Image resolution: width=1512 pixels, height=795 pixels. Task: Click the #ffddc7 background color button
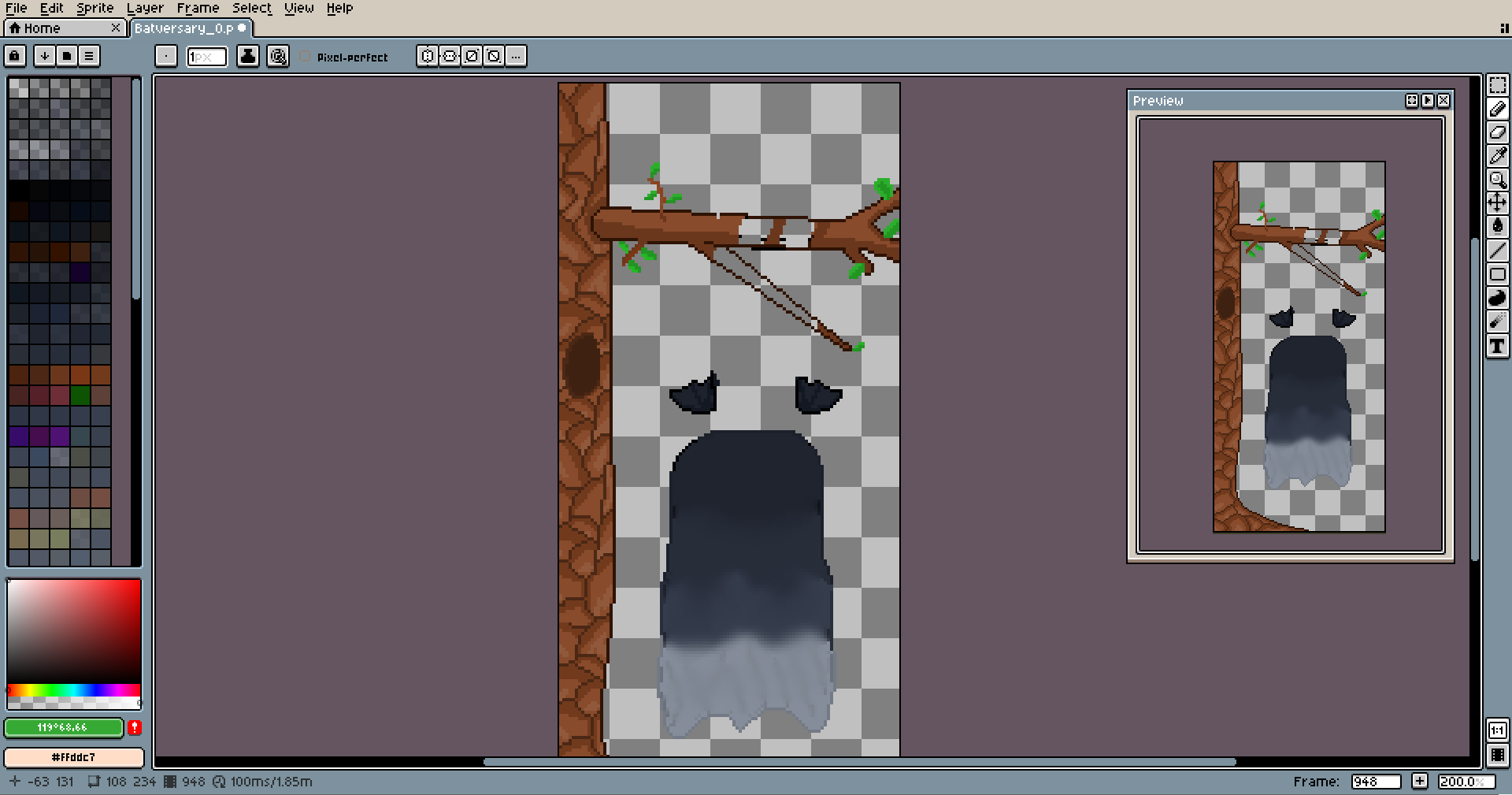[x=74, y=757]
